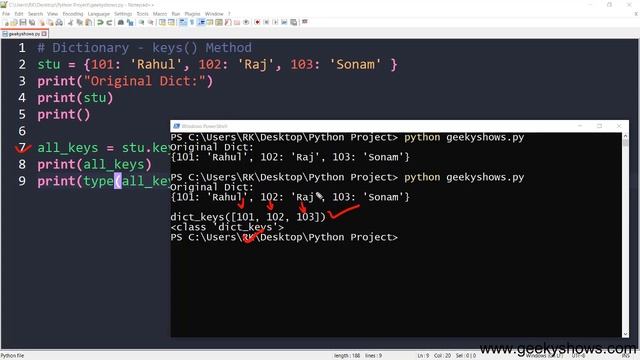640x360 pixels.
Task: Open the View menu
Action: pos(52,14)
